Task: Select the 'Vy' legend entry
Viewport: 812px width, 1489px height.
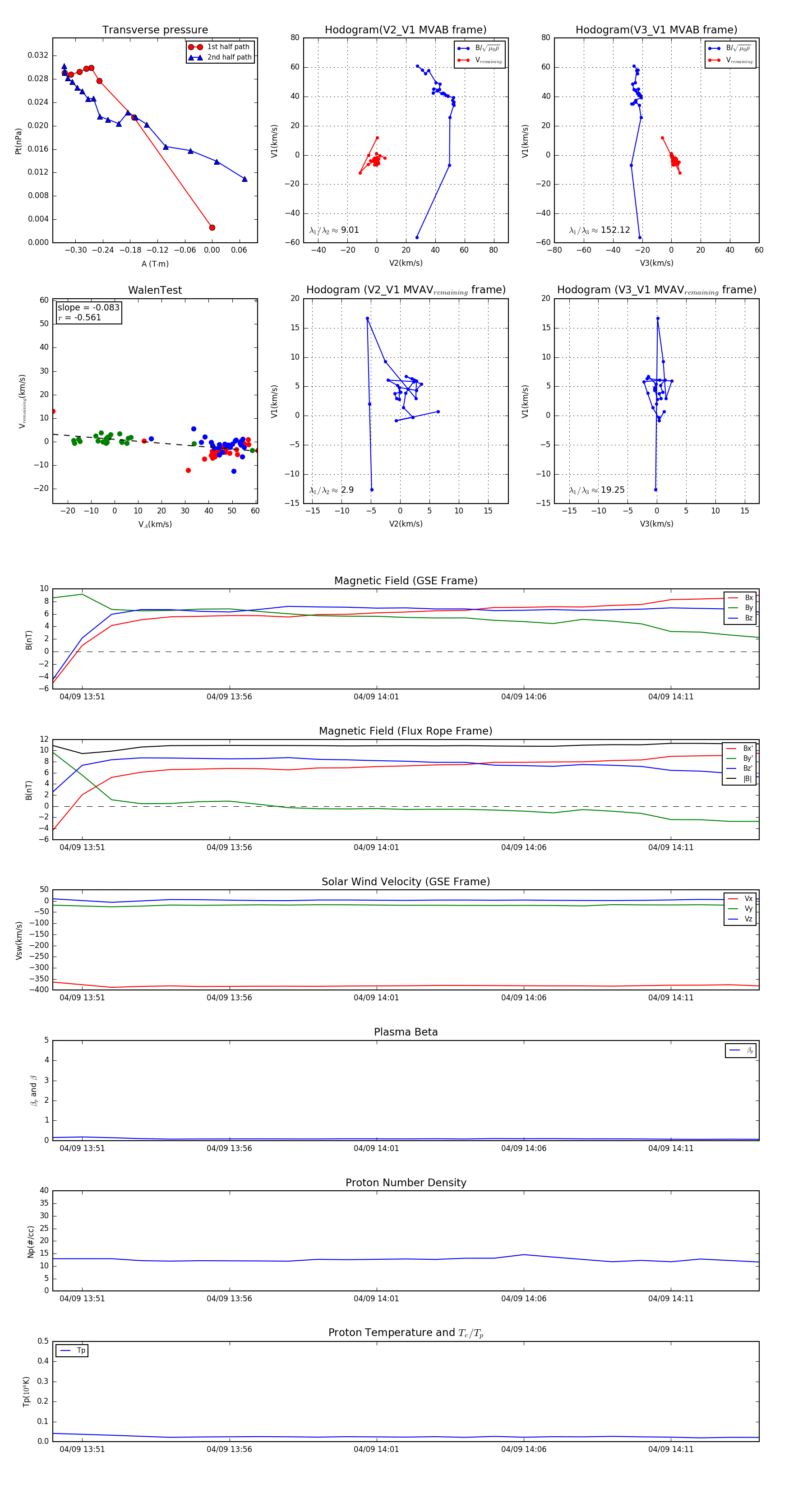Action: click(740, 909)
